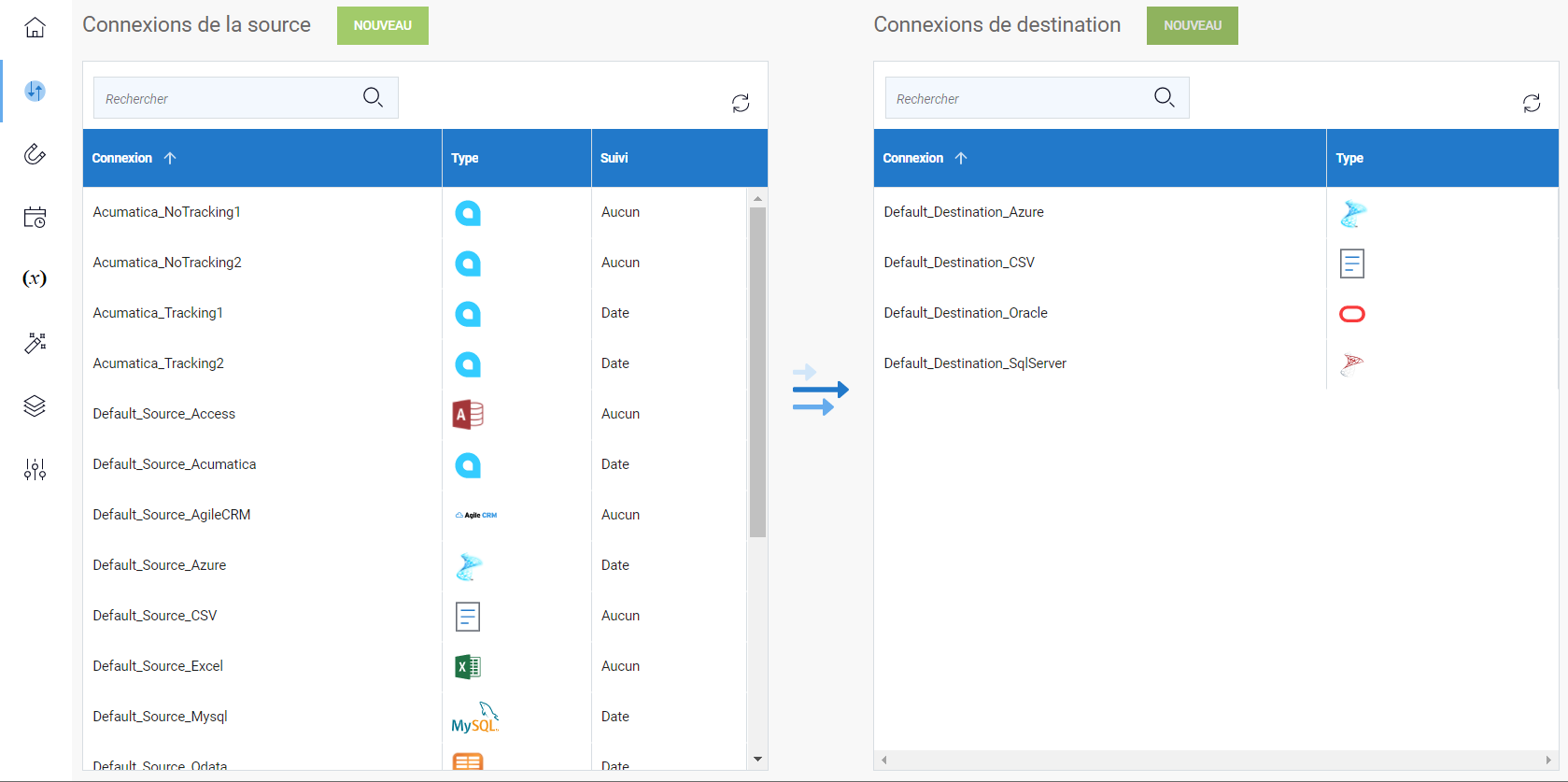Open the home page from sidebar
The image size is (1568, 782).
click(x=35, y=28)
